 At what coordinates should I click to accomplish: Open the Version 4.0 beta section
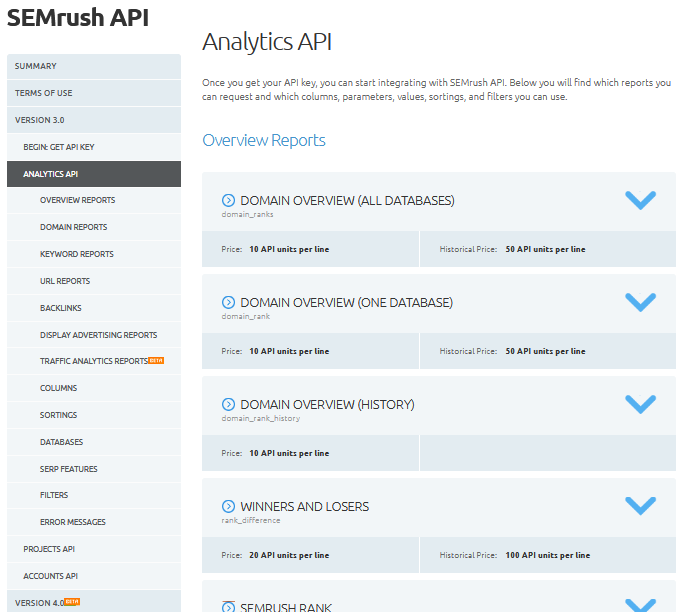40,603
